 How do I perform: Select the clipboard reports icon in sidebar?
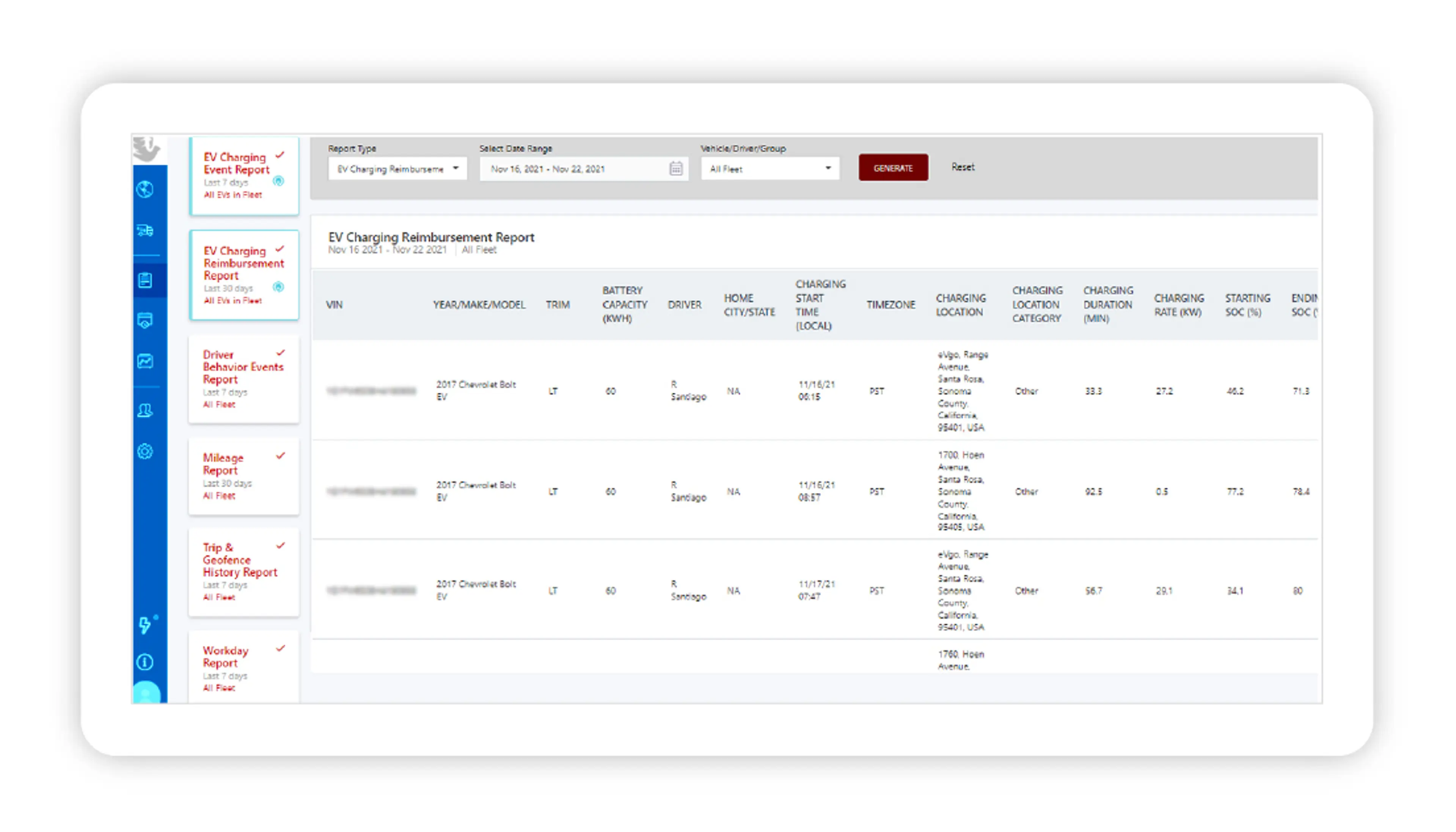coord(145,280)
